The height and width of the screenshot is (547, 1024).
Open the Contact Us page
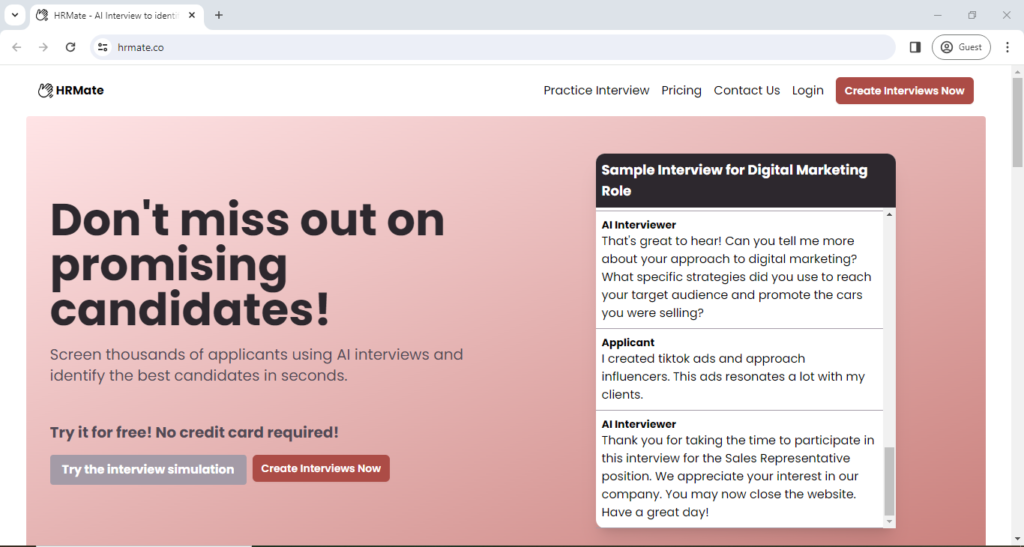pos(746,91)
